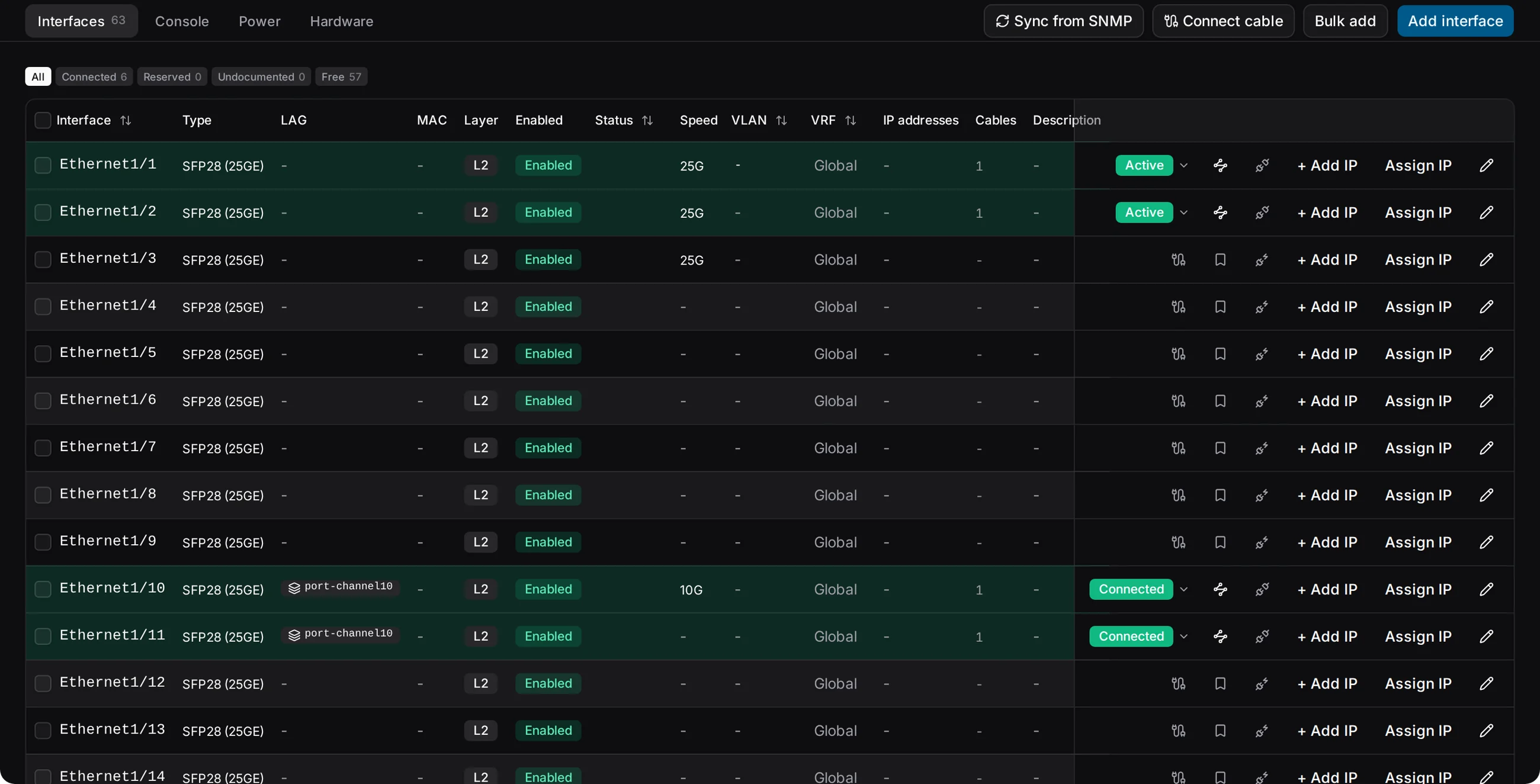Switch to the Power tab
Screen dimensions: 1540x784
coord(259,21)
